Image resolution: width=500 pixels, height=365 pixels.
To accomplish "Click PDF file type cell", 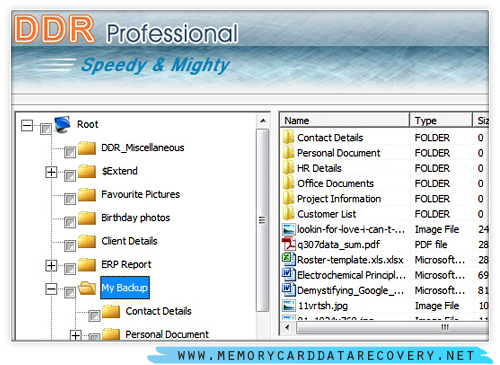I will (x=431, y=245).
